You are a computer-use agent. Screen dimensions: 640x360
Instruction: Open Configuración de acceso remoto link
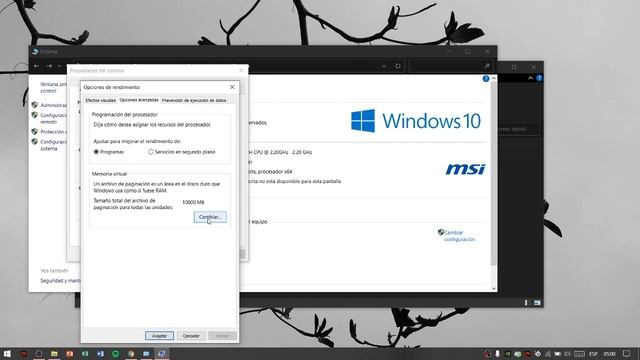pos(53,118)
